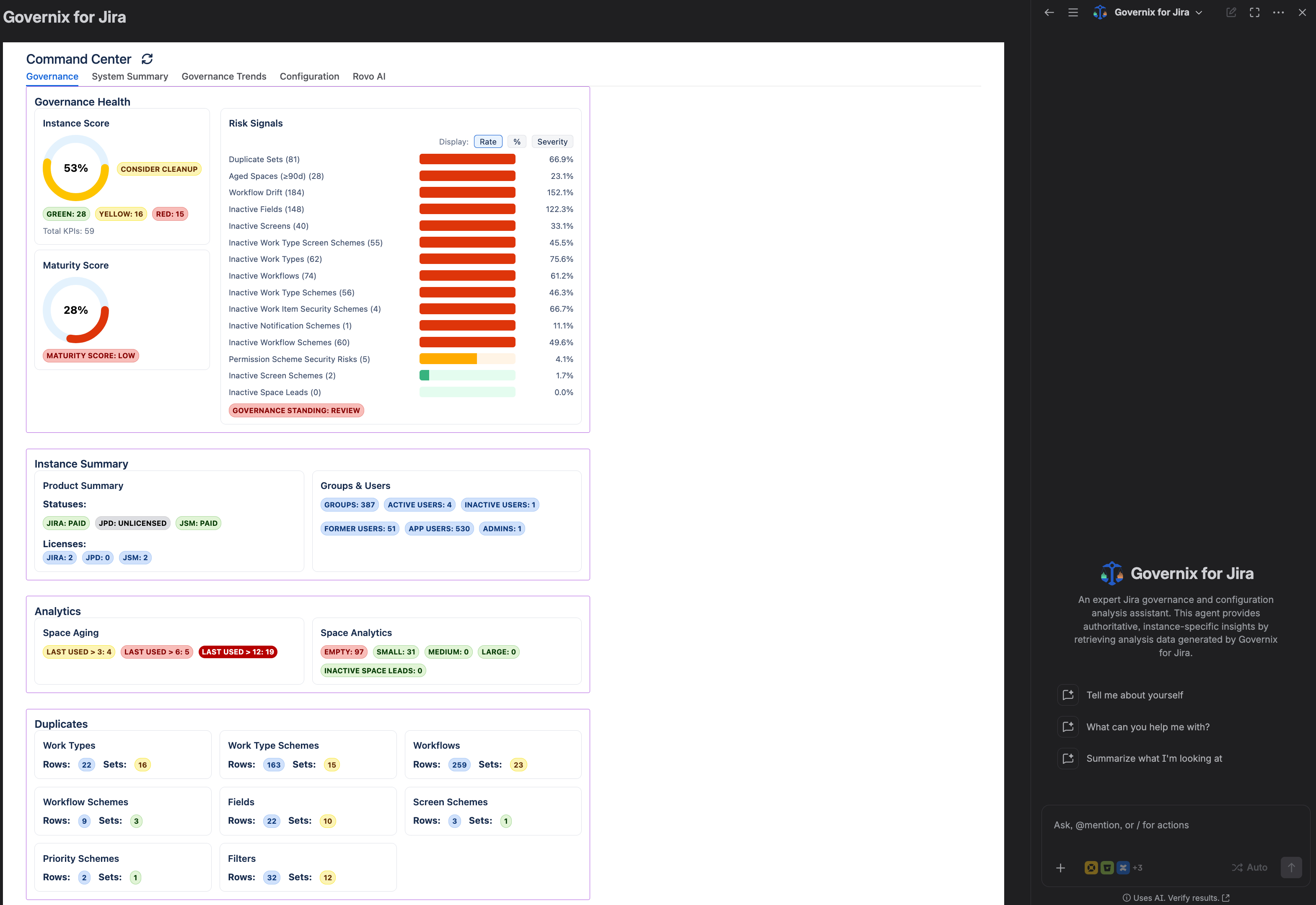Viewport: 1316px width, 905px height.
Task: Click the GROUPS: 387 badge
Action: 350,505
